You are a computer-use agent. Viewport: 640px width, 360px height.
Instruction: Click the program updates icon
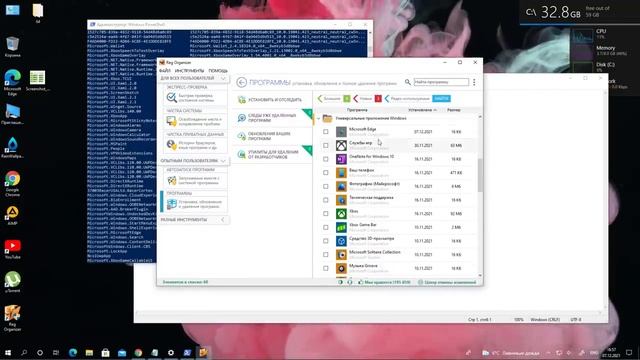point(242,136)
